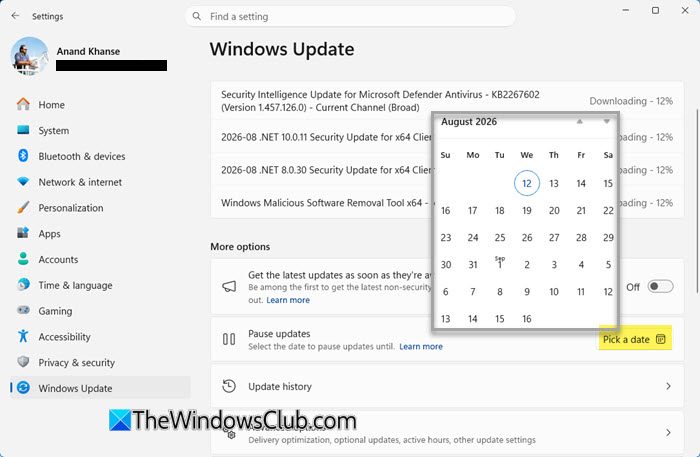
Task: Click the Bluetooth icon in sidebar
Action: 23,156
